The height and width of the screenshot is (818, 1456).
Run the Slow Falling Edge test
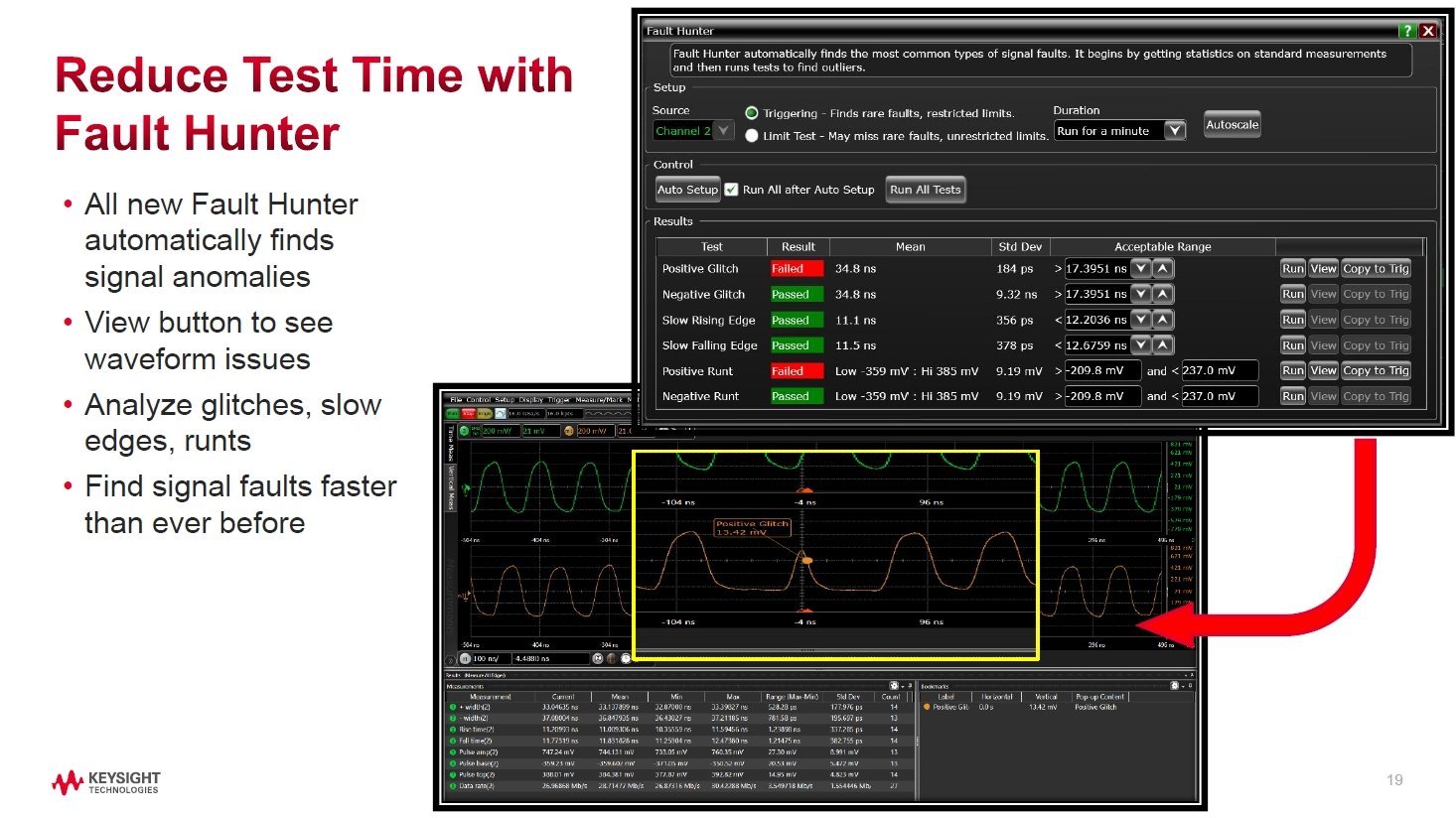pyautogui.click(x=1293, y=345)
